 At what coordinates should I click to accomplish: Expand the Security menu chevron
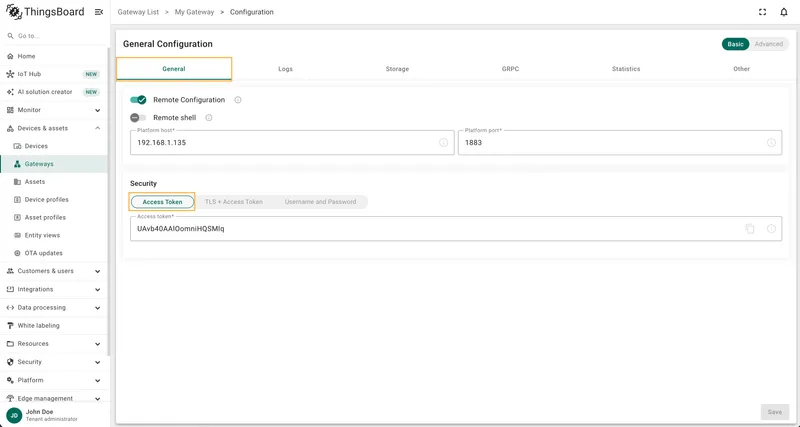pos(97,362)
